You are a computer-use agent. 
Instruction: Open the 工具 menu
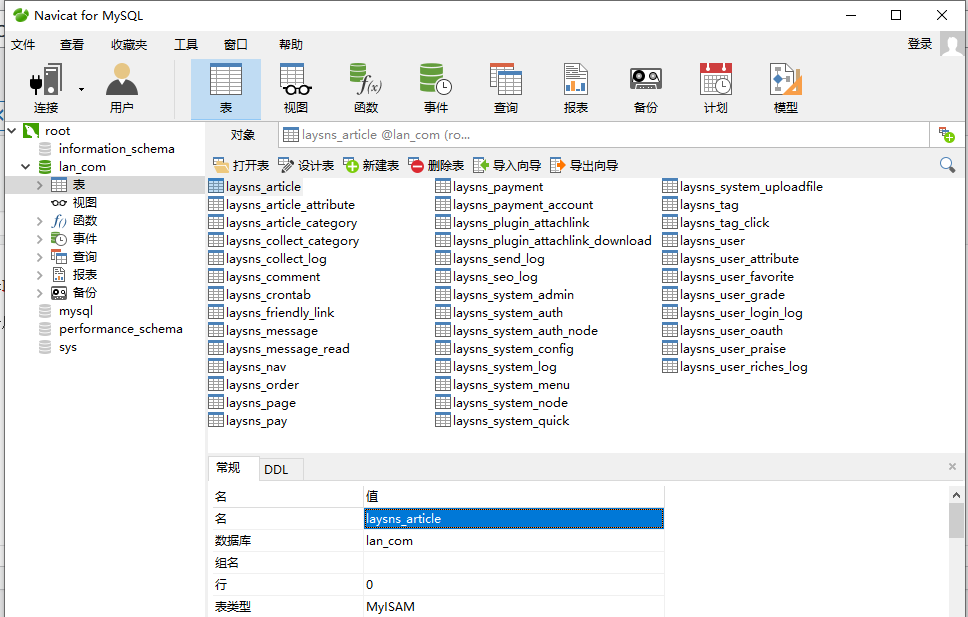(x=186, y=45)
